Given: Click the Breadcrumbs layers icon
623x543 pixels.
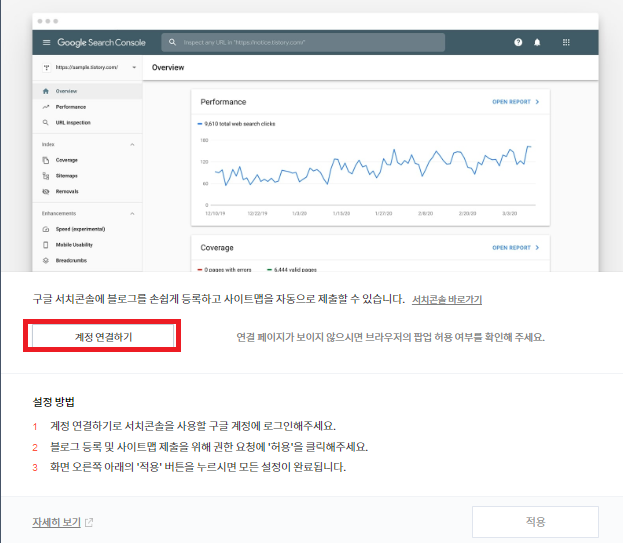Looking at the screenshot, I should (46, 261).
